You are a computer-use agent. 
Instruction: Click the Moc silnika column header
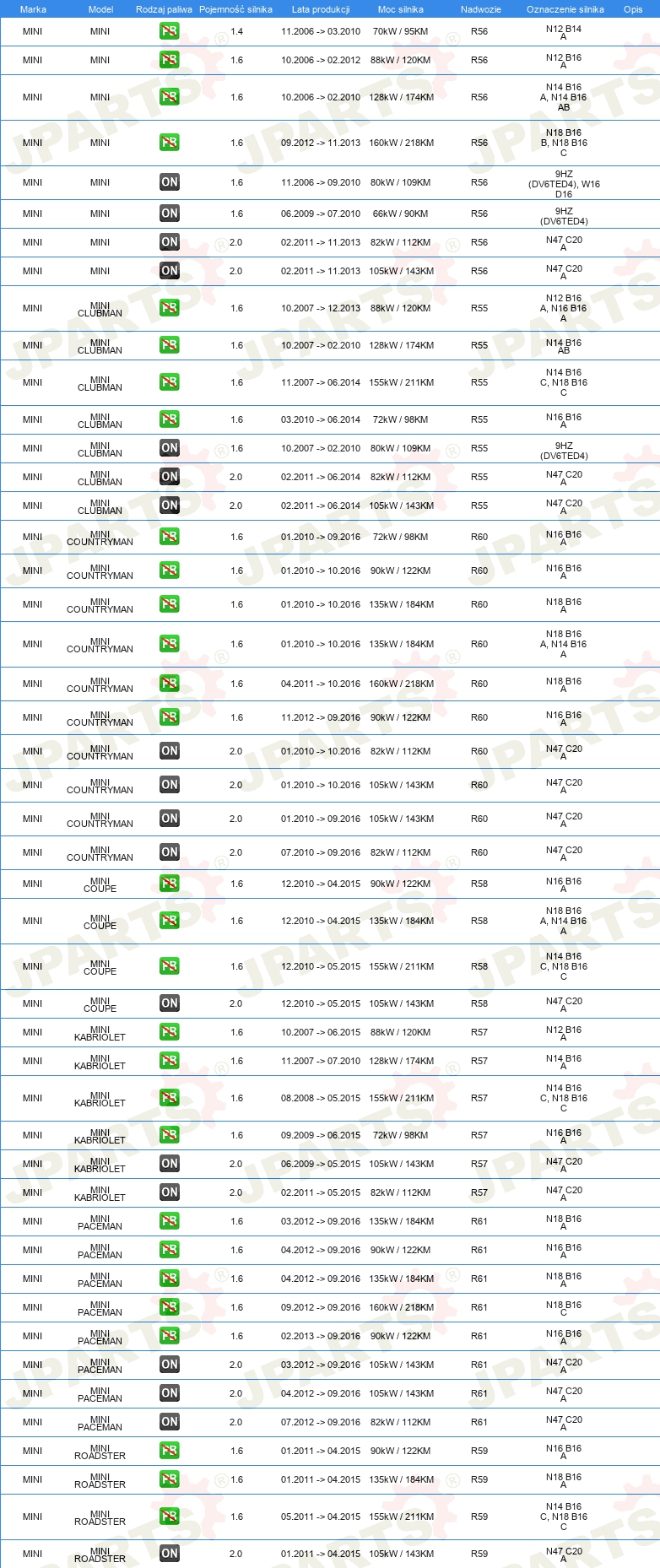tap(401, 9)
